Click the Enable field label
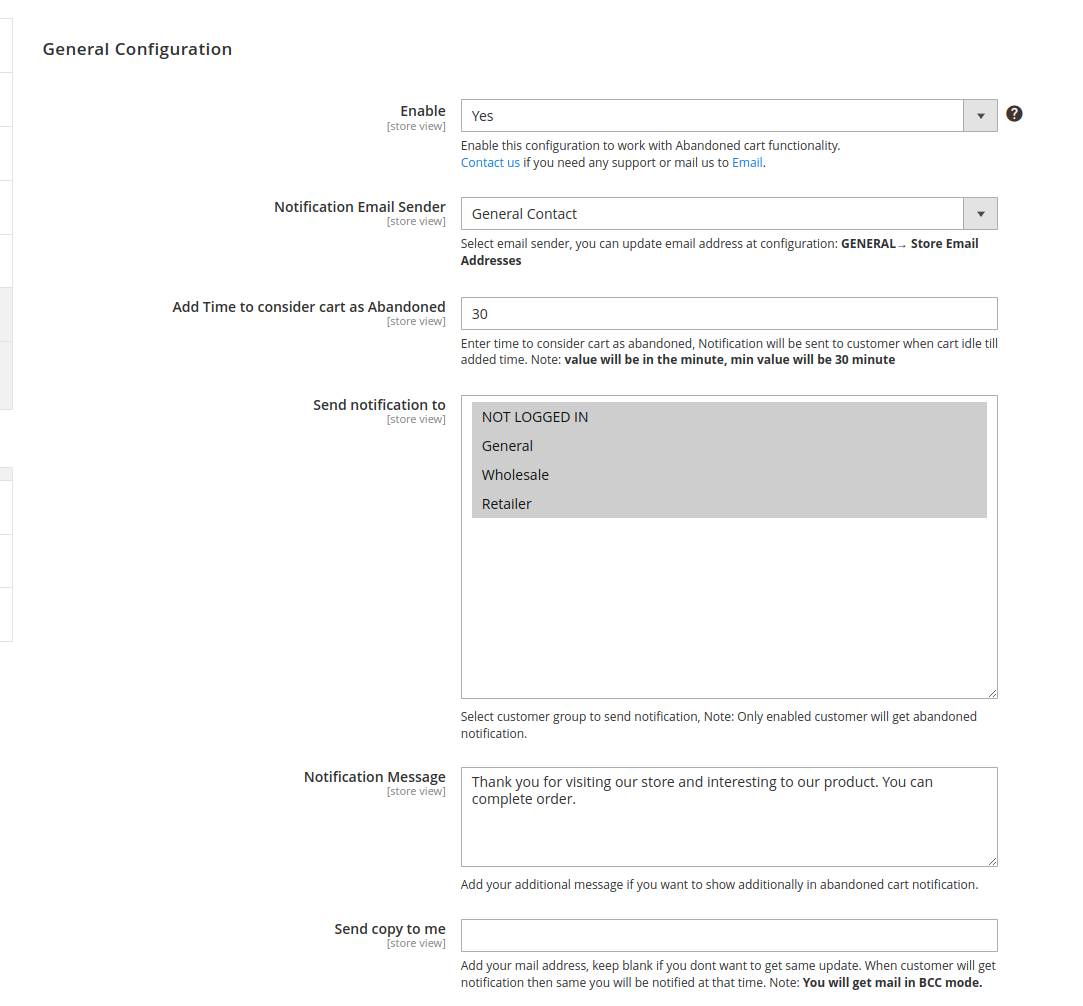The image size is (1083, 1006). click(x=423, y=110)
